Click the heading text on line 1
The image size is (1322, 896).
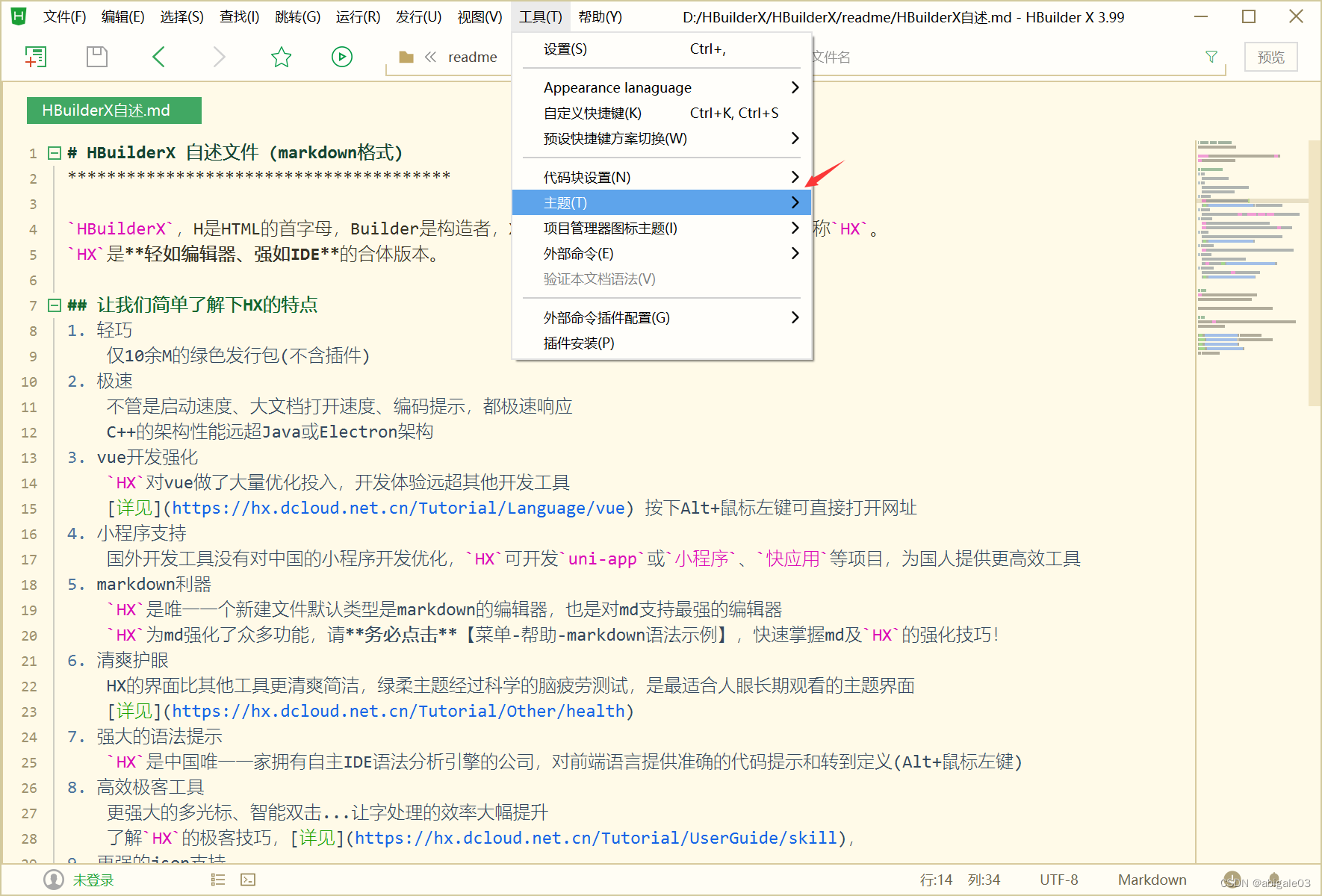click(235, 153)
